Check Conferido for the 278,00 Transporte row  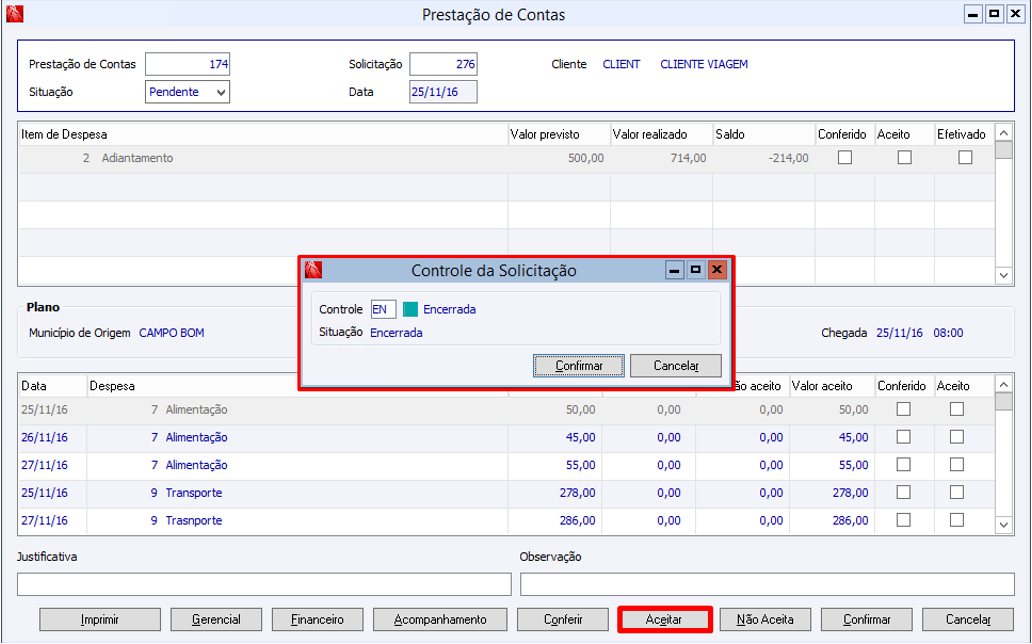pos(904,493)
